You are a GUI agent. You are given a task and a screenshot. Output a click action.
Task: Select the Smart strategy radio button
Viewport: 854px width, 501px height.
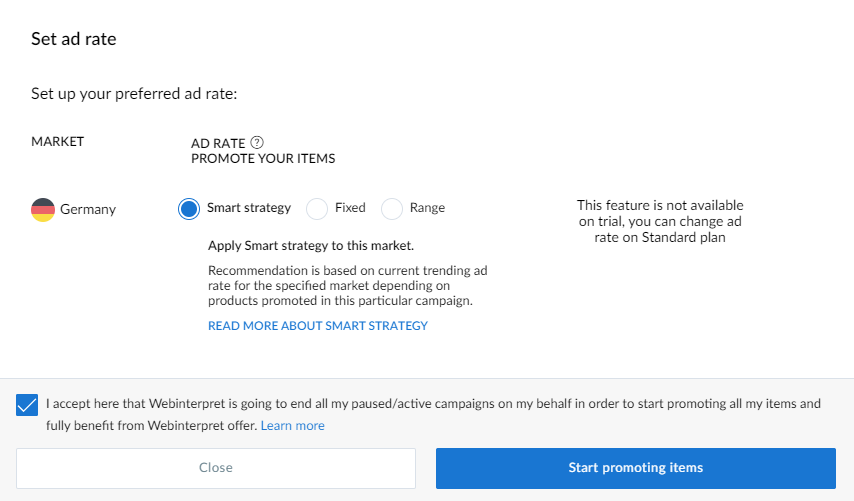189,209
